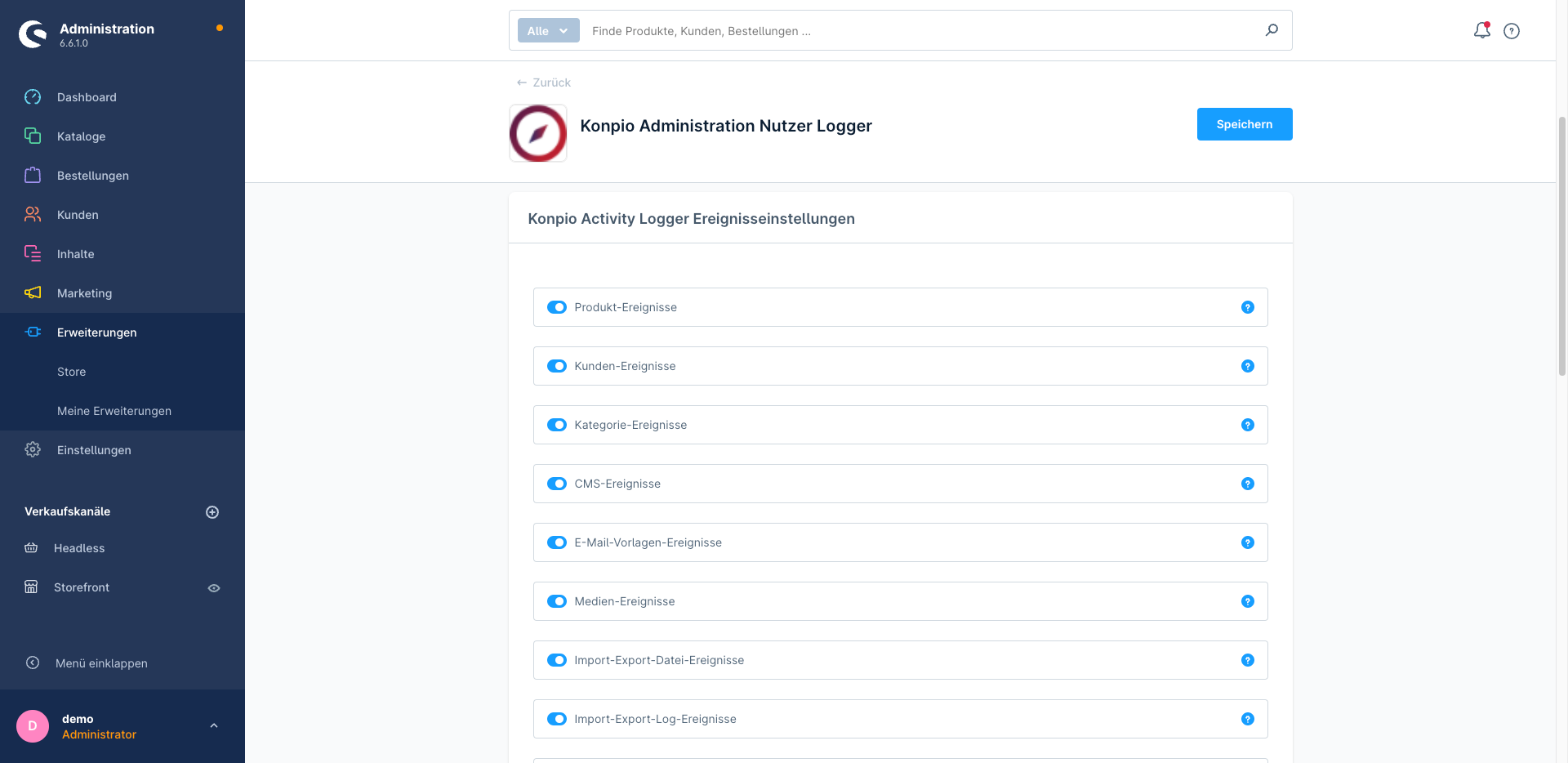Click the demo user avatar
Image resolution: width=1568 pixels, height=763 pixels.
(x=33, y=726)
